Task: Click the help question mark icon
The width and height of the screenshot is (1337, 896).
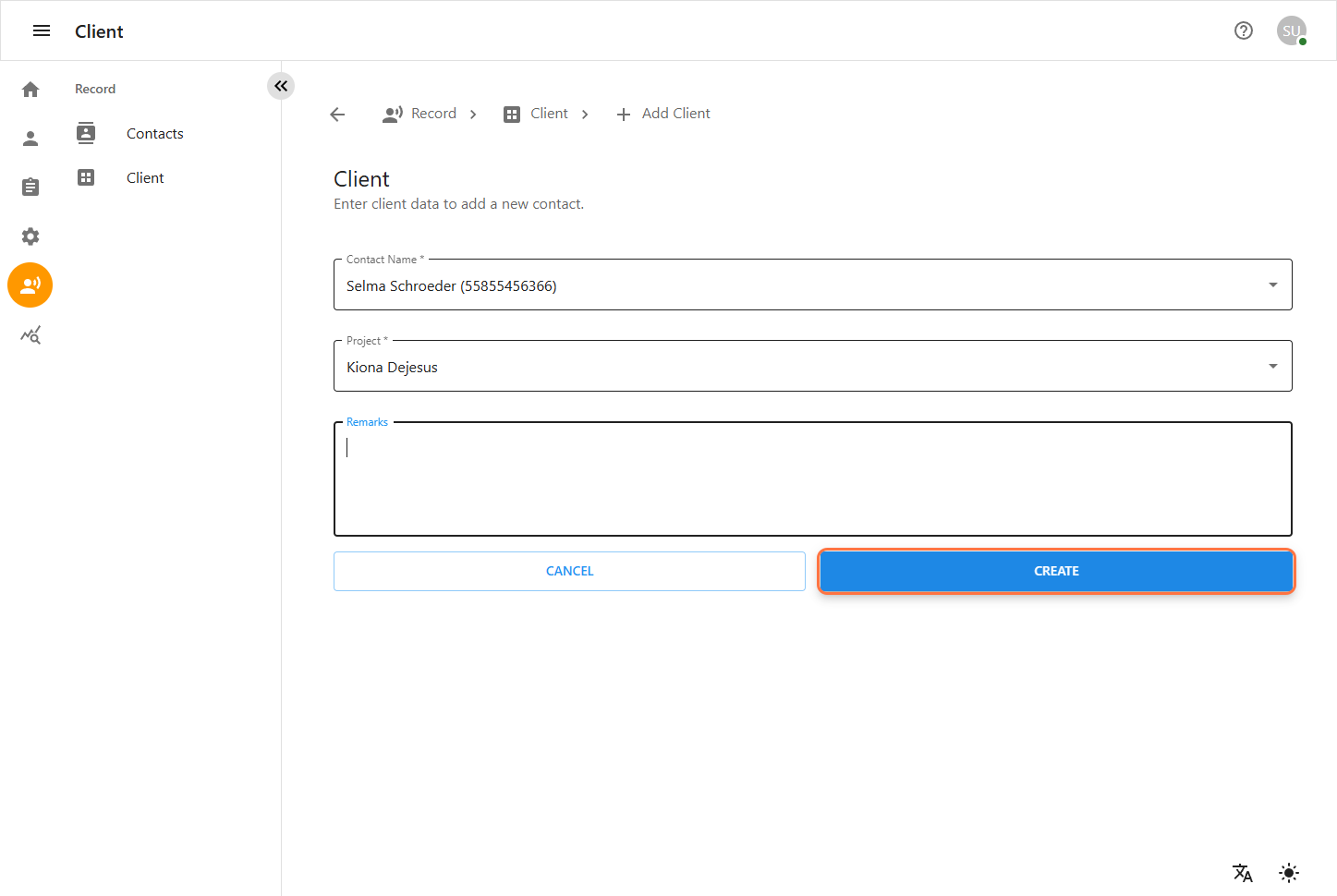Action: click(x=1244, y=31)
